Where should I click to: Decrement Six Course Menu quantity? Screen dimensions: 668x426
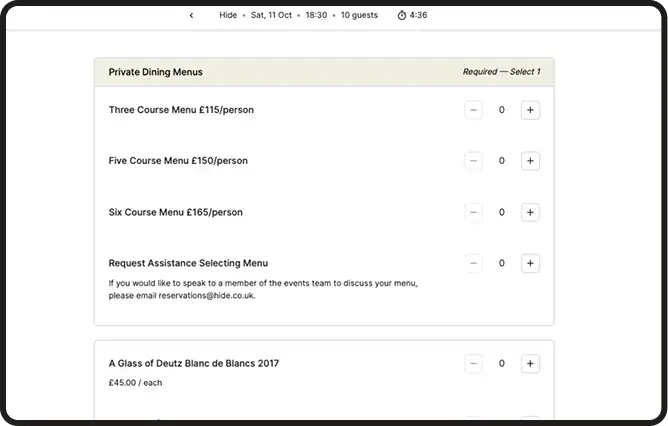click(x=473, y=212)
